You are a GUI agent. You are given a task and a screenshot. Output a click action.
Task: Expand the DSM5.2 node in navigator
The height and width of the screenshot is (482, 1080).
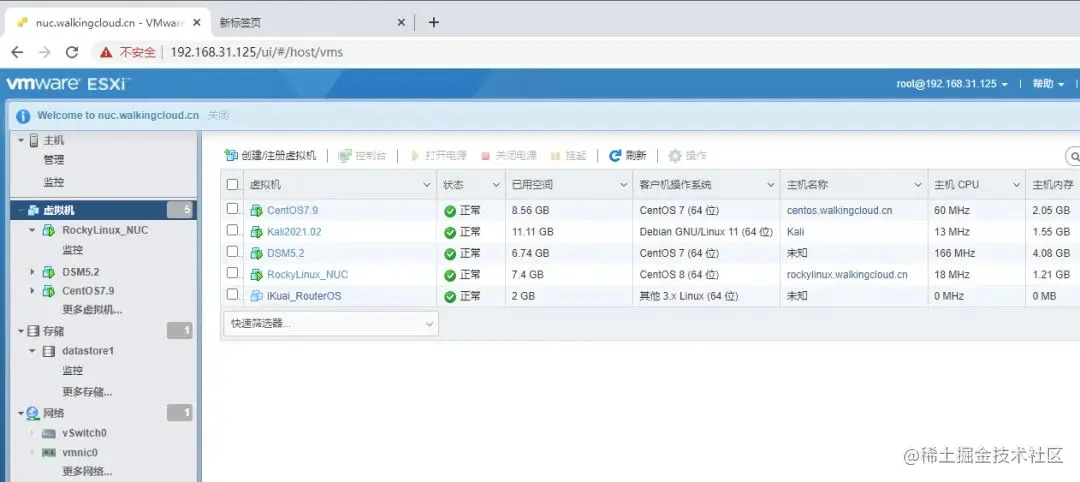click(x=32, y=272)
